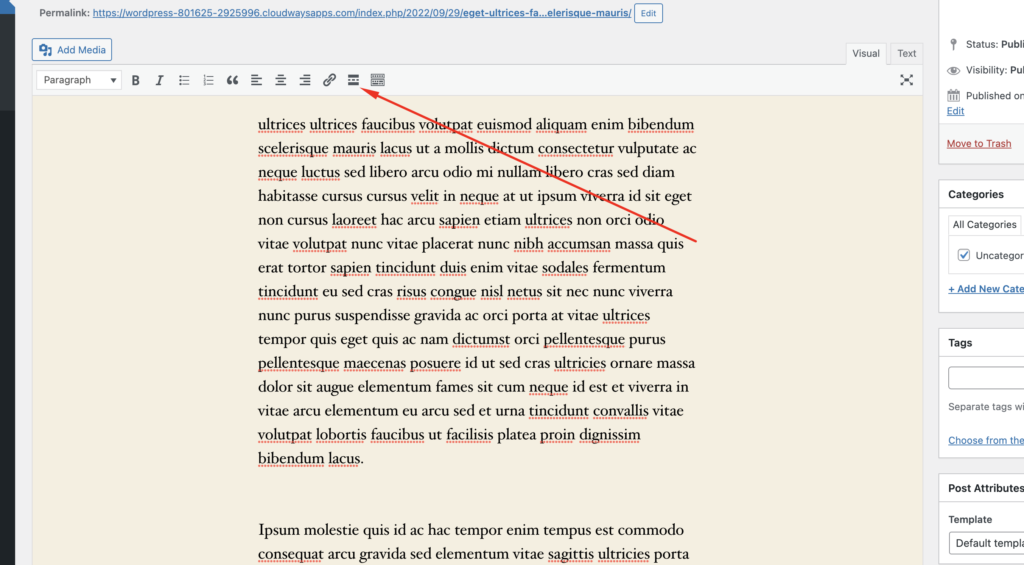Click the Add Media button

[x=72, y=50]
